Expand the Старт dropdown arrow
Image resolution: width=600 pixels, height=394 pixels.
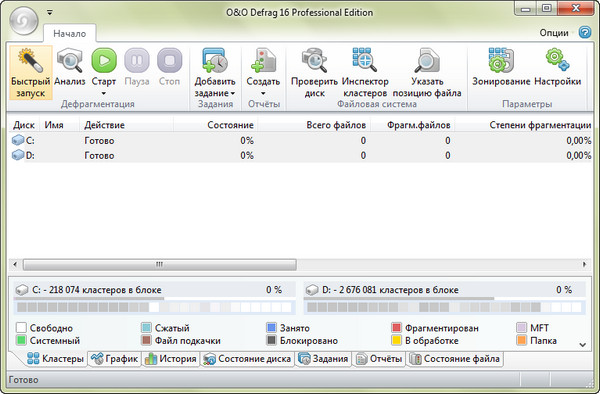click(104, 94)
